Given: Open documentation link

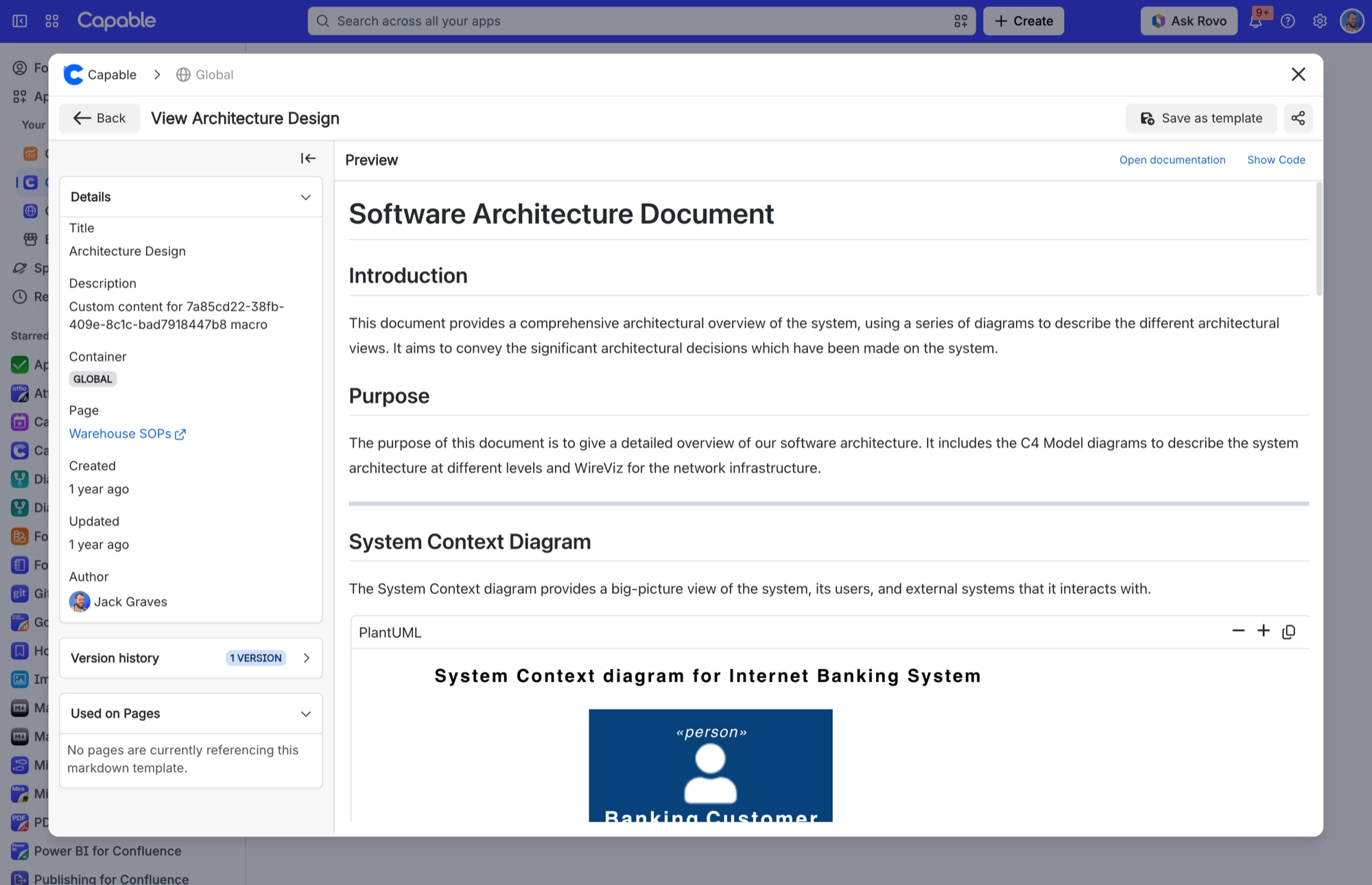Looking at the screenshot, I should pyautogui.click(x=1172, y=160).
